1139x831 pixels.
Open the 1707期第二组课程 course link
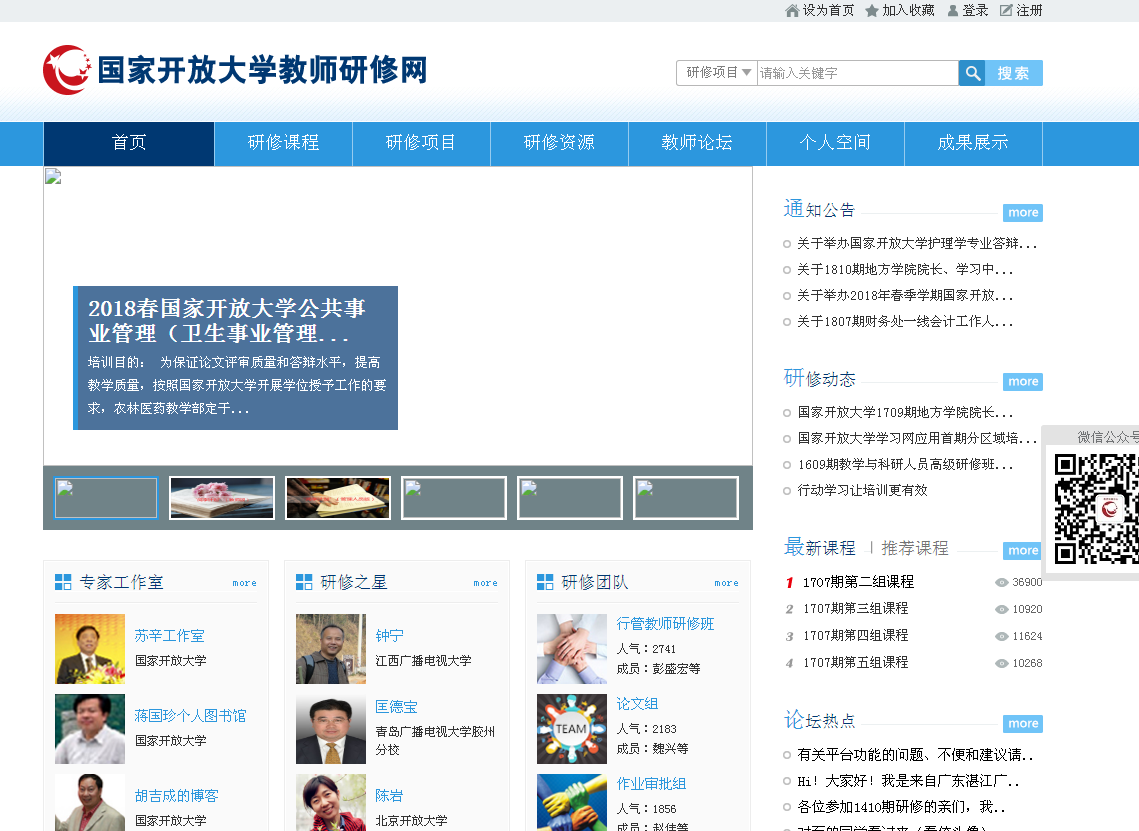point(858,582)
